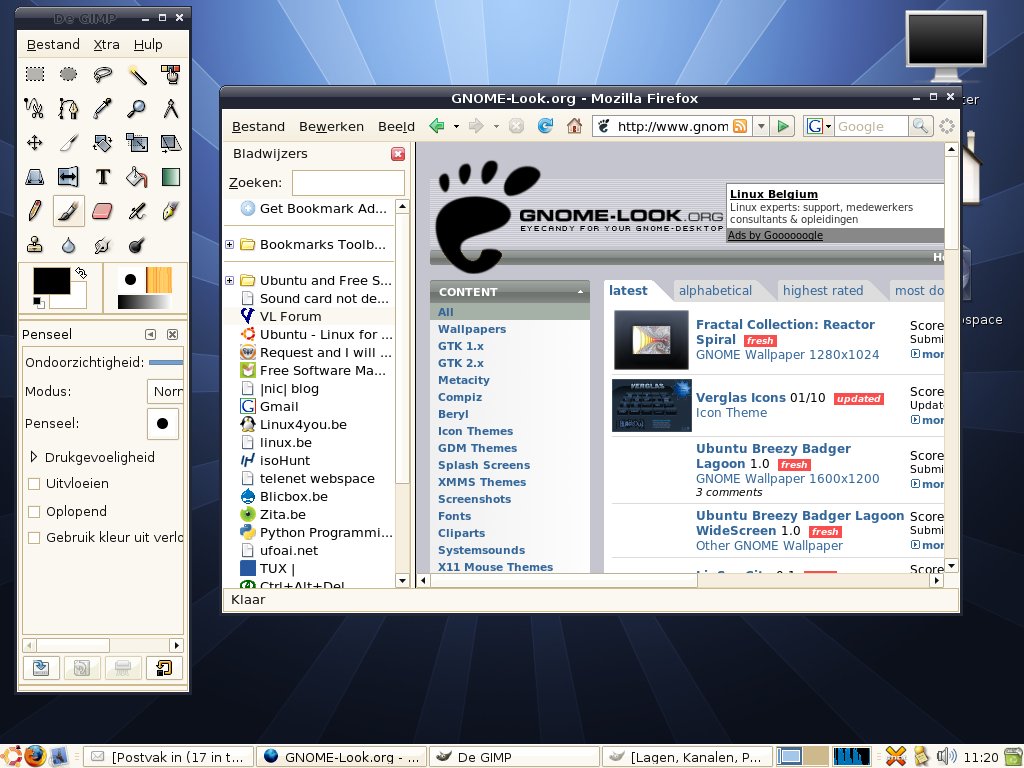This screenshot has height=768, width=1024.
Task: Adjust the Ondoorzichtigheid opacity slider
Action: (166, 362)
